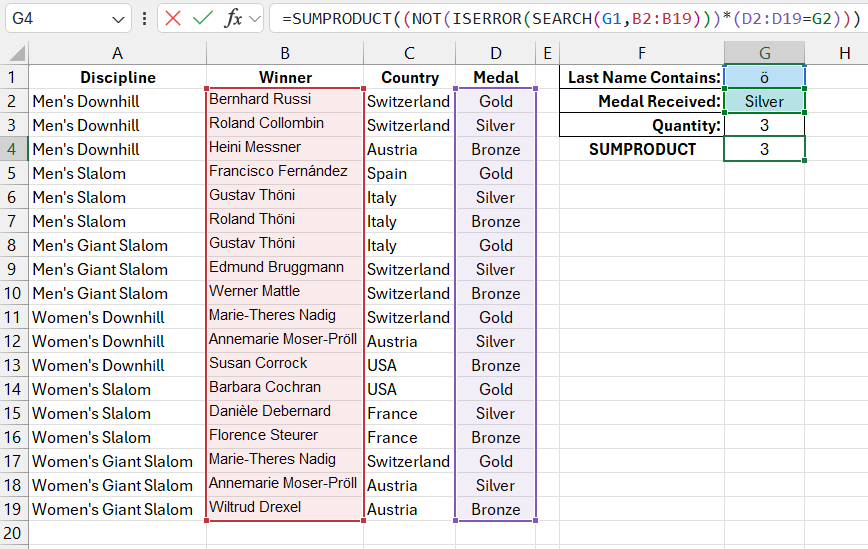
Task: Click the cell containing Francisco Fernández
Action: coord(285,172)
